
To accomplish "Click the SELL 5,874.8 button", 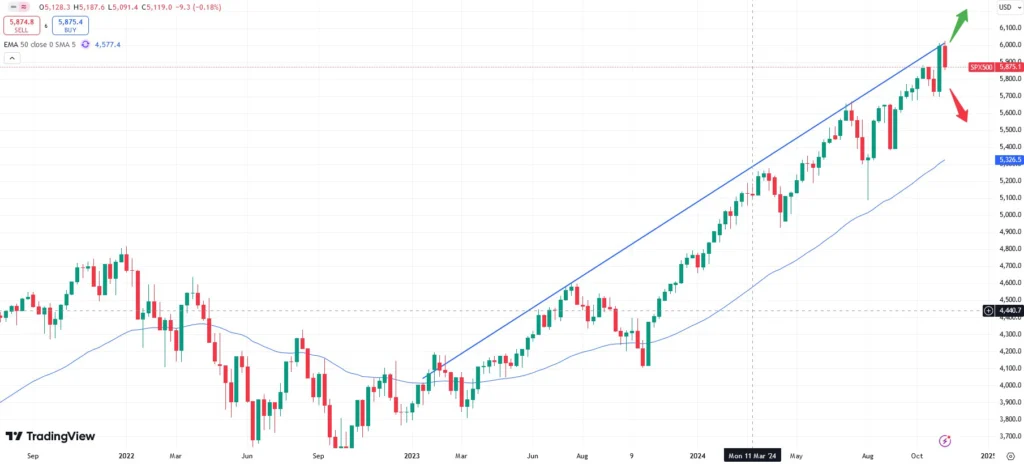I will (x=22, y=26).
